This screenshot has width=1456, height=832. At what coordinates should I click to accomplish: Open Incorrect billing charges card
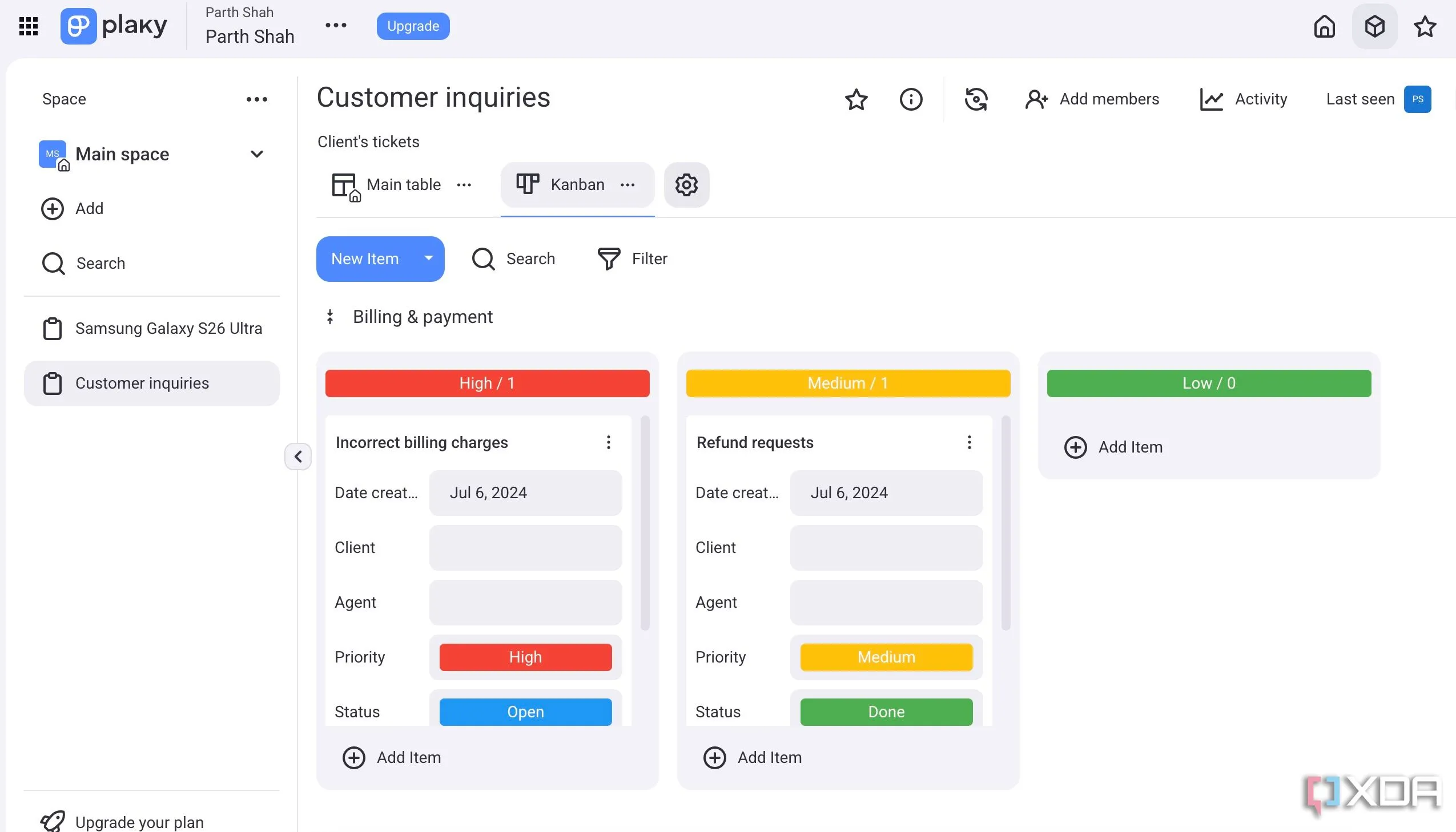point(421,443)
